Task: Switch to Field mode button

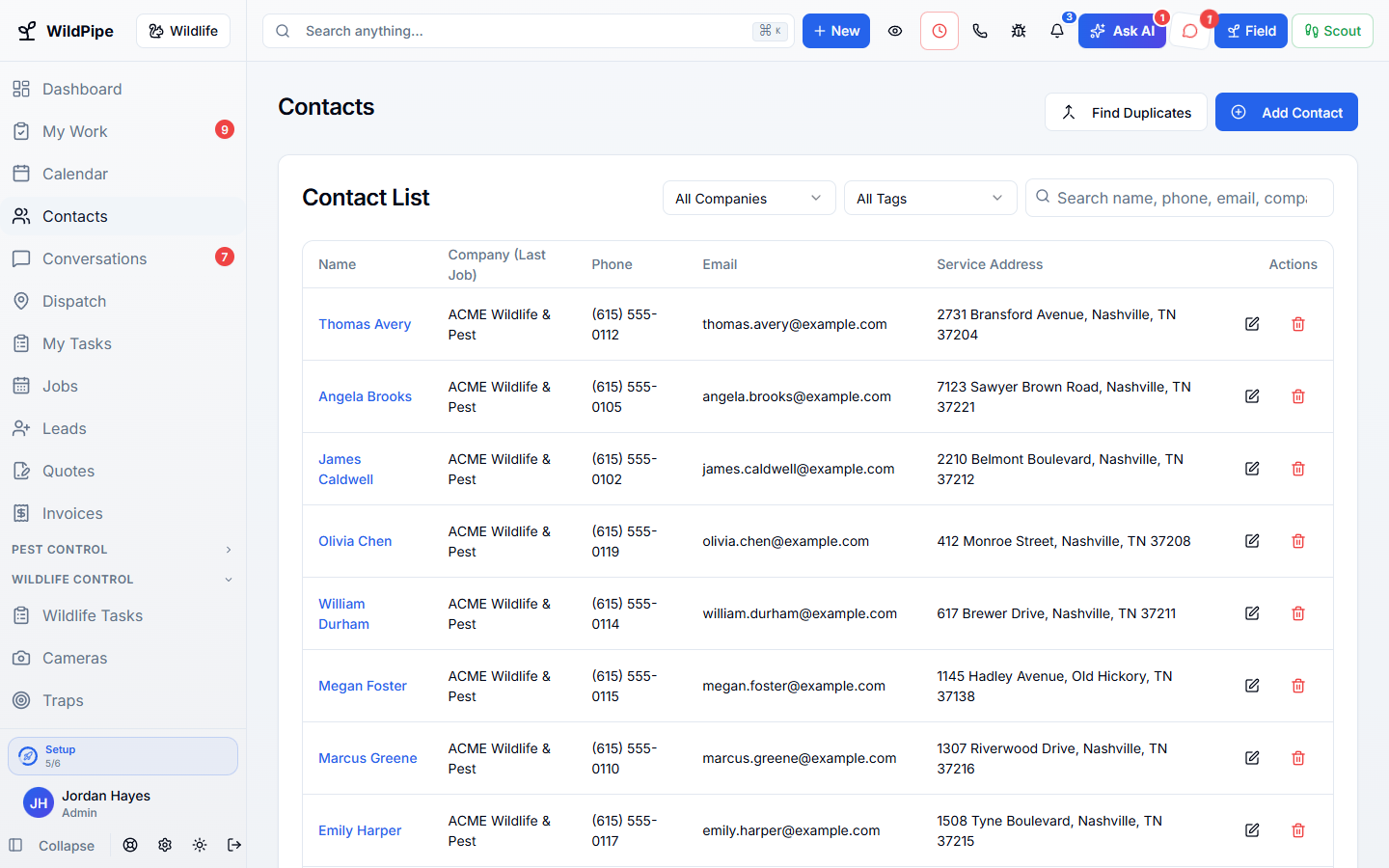Action: pos(1251,31)
